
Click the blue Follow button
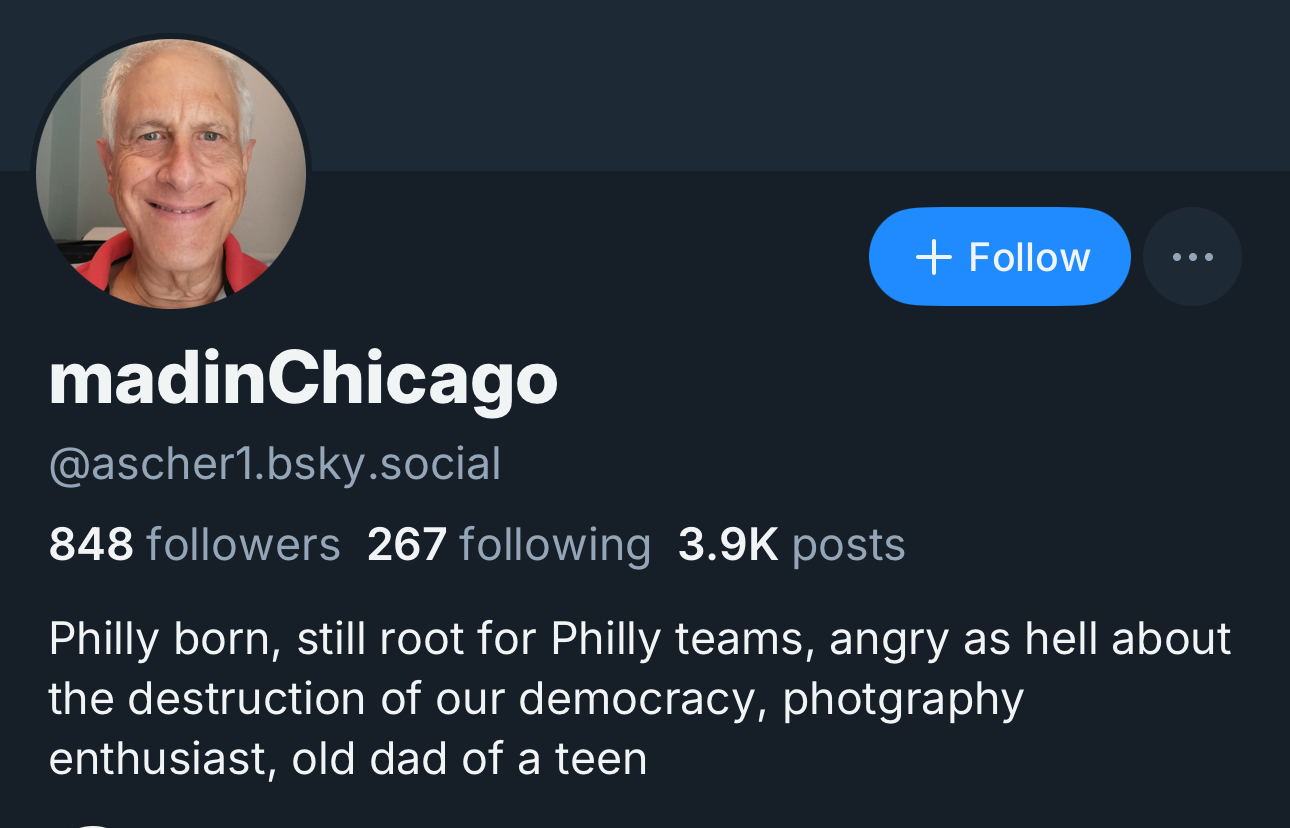click(x=999, y=257)
